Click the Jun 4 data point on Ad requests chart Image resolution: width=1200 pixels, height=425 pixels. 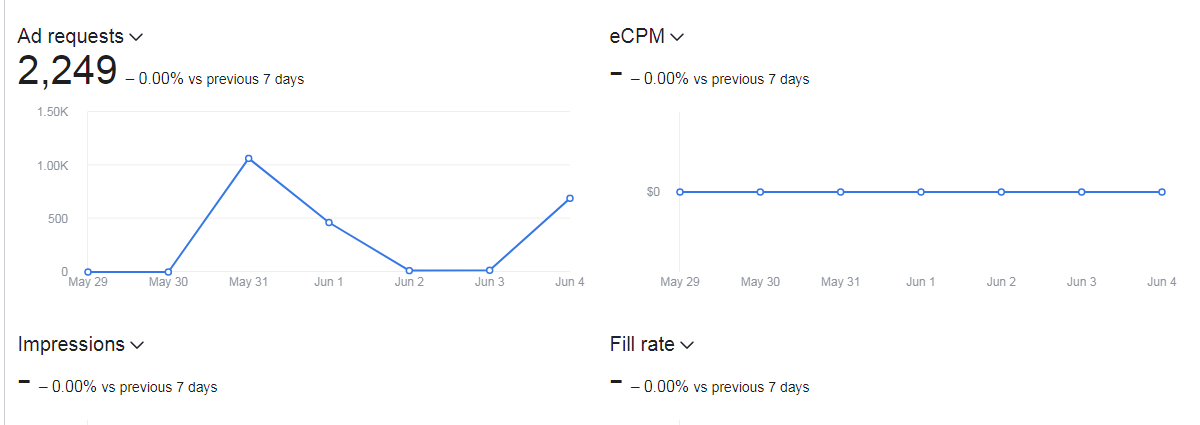tap(570, 198)
